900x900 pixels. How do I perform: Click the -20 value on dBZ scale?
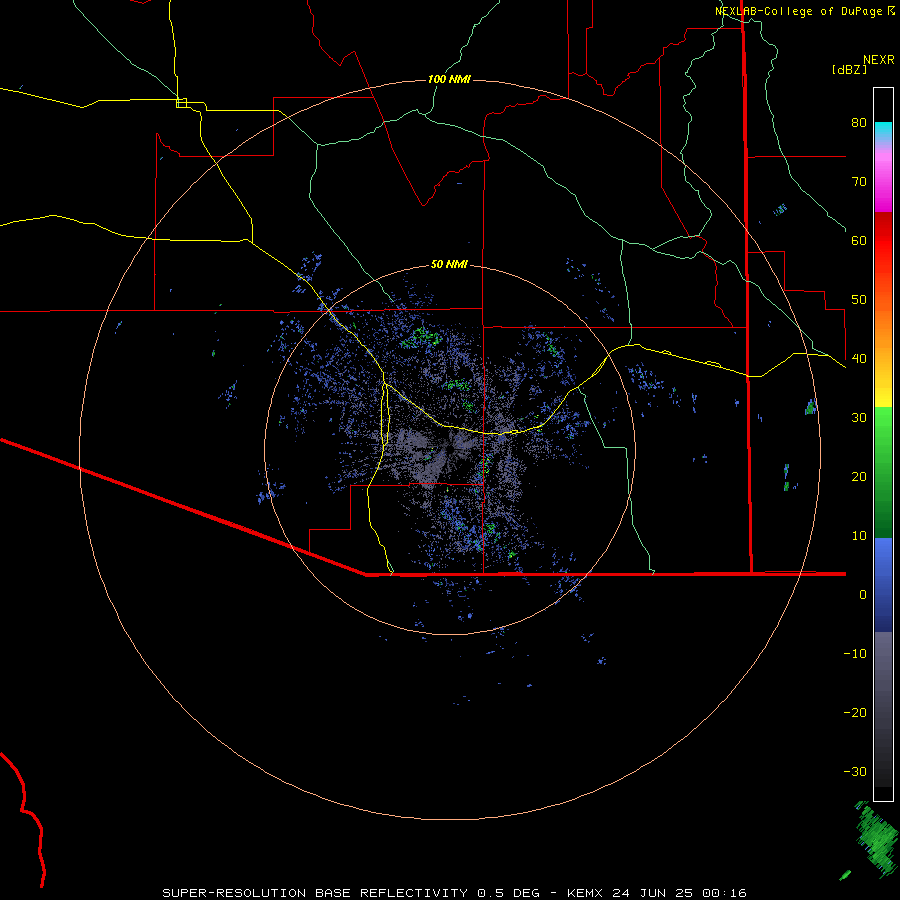[x=855, y=712]
